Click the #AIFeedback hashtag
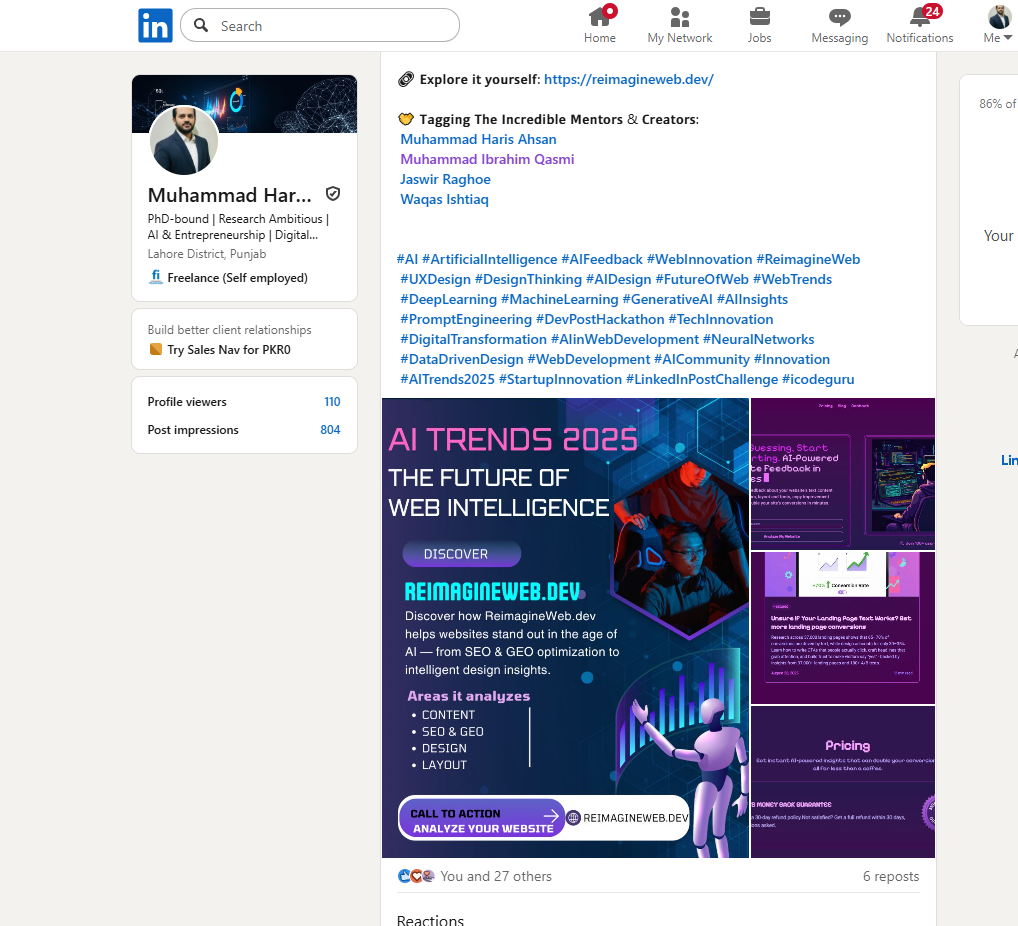The width and height of the screenshot is (1018, 926). (602, 259)
